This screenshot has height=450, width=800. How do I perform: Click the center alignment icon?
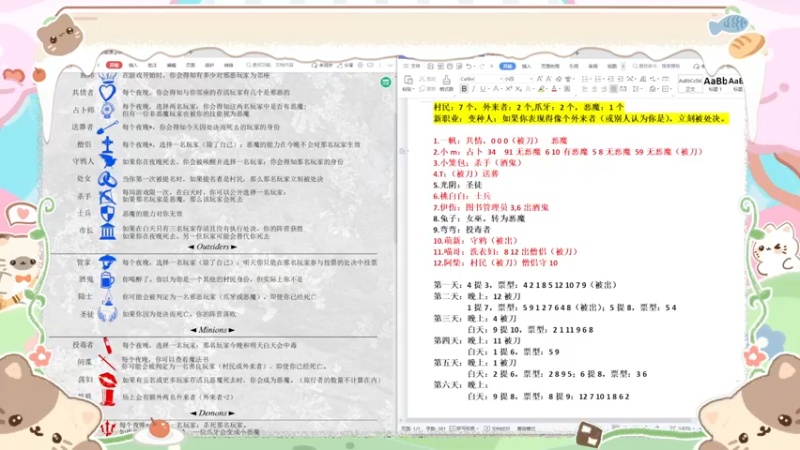point(594,89)
